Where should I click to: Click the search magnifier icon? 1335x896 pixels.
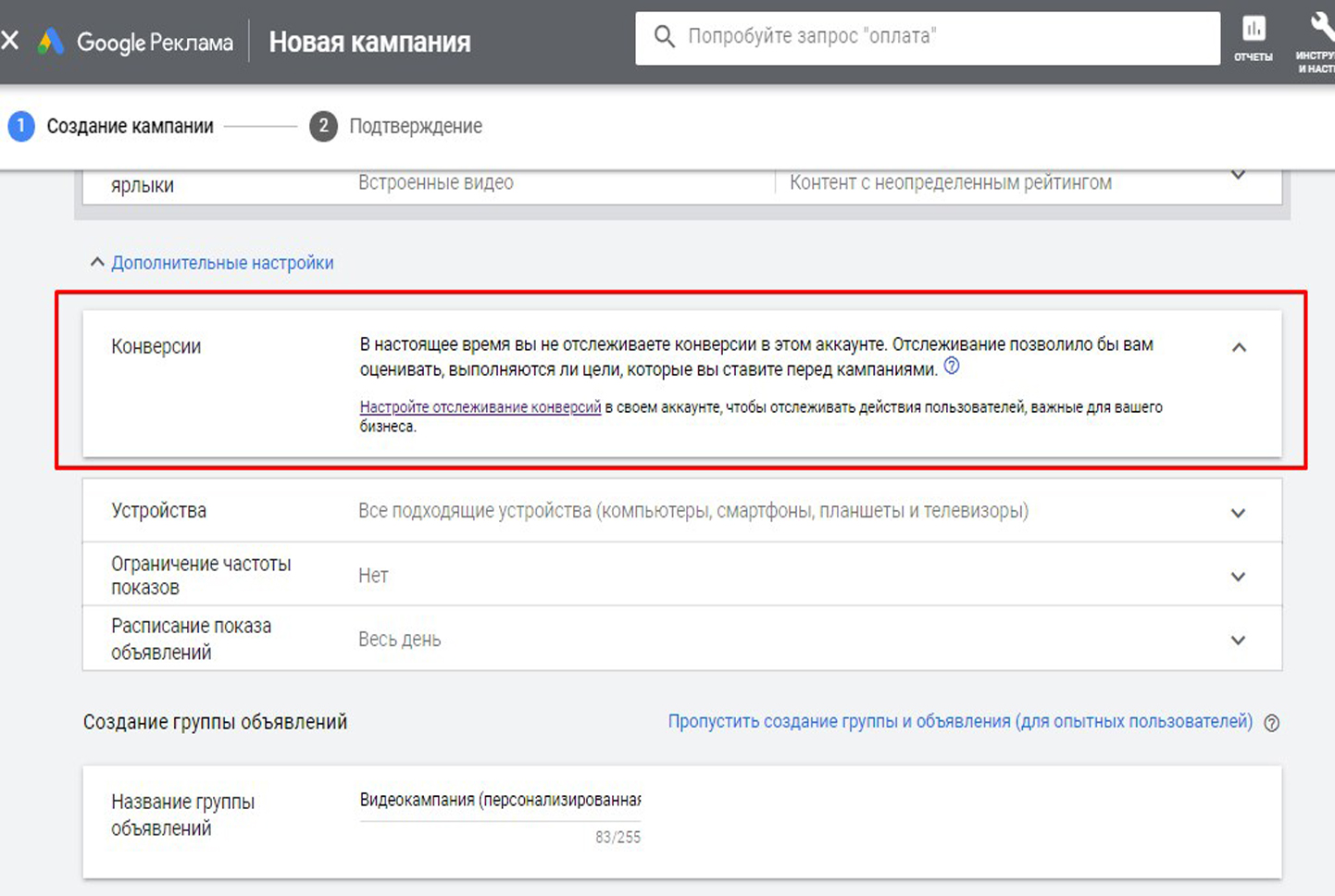point(664,37)
